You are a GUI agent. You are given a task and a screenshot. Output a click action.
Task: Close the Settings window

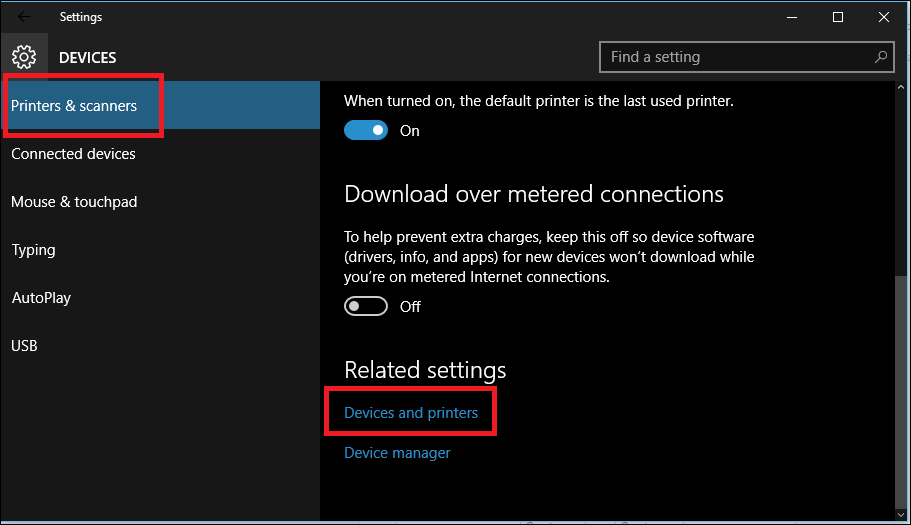click(x=884, y=17)
